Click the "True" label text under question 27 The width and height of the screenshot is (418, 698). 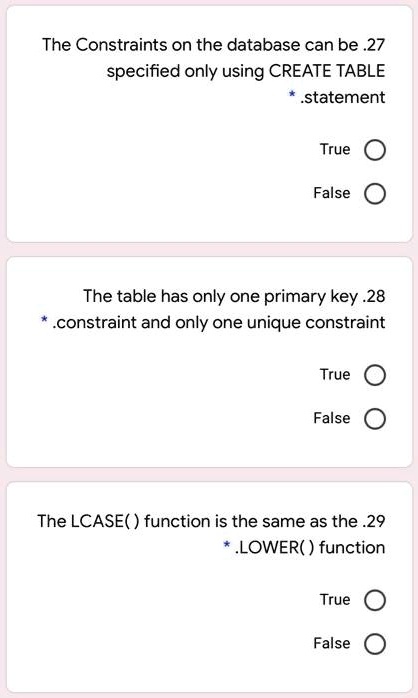pos(335,149)
